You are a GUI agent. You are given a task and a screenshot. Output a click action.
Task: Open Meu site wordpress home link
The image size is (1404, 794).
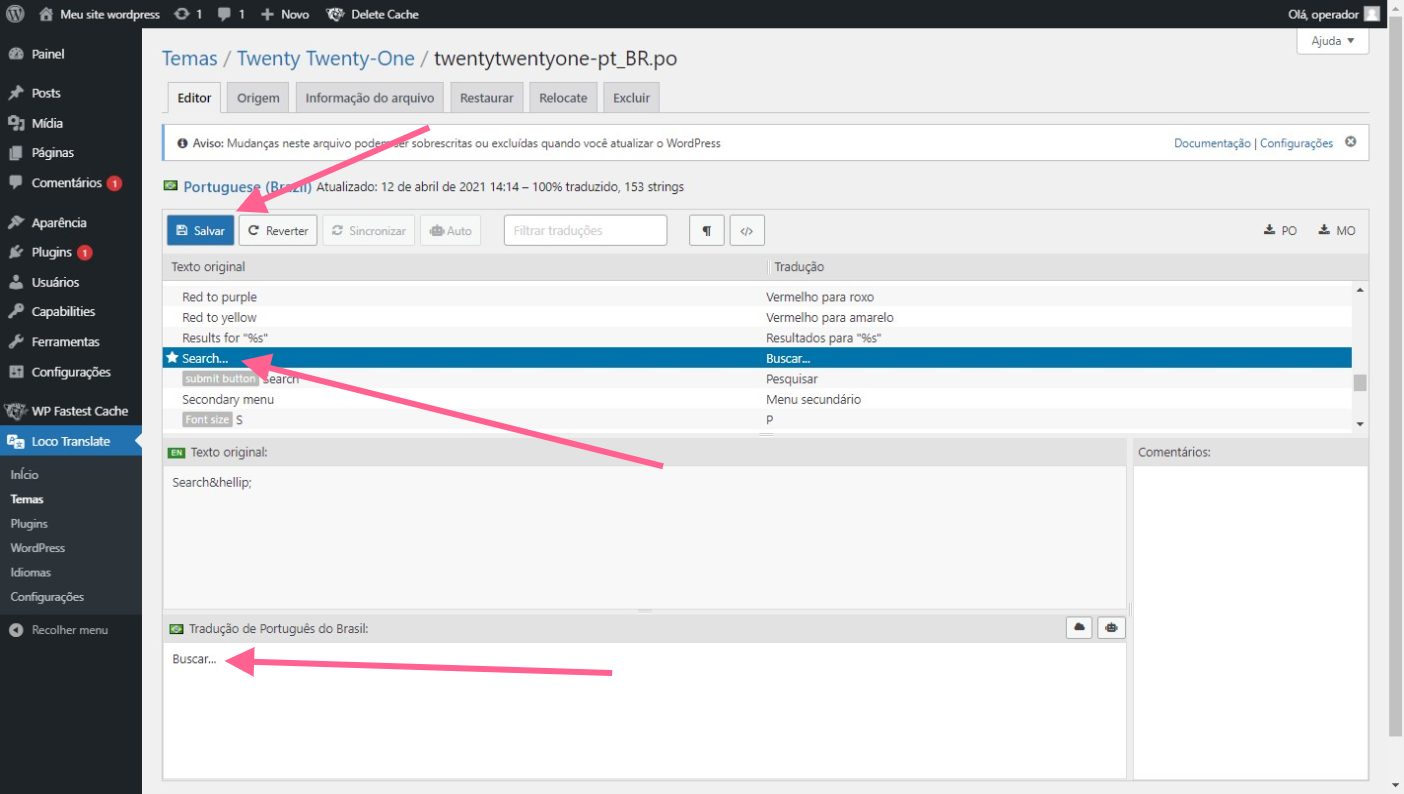tap(99, 14)
